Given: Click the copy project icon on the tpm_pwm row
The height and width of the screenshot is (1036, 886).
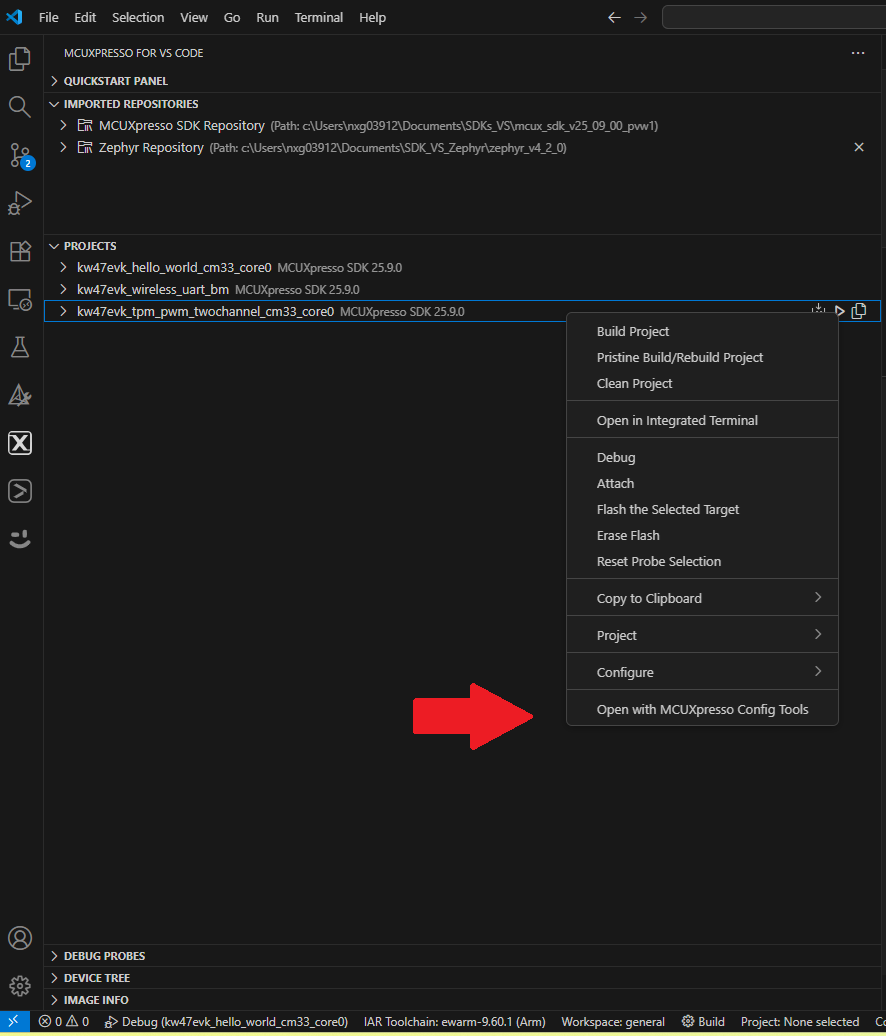Looking at the screenshot, I should (859, 311).
